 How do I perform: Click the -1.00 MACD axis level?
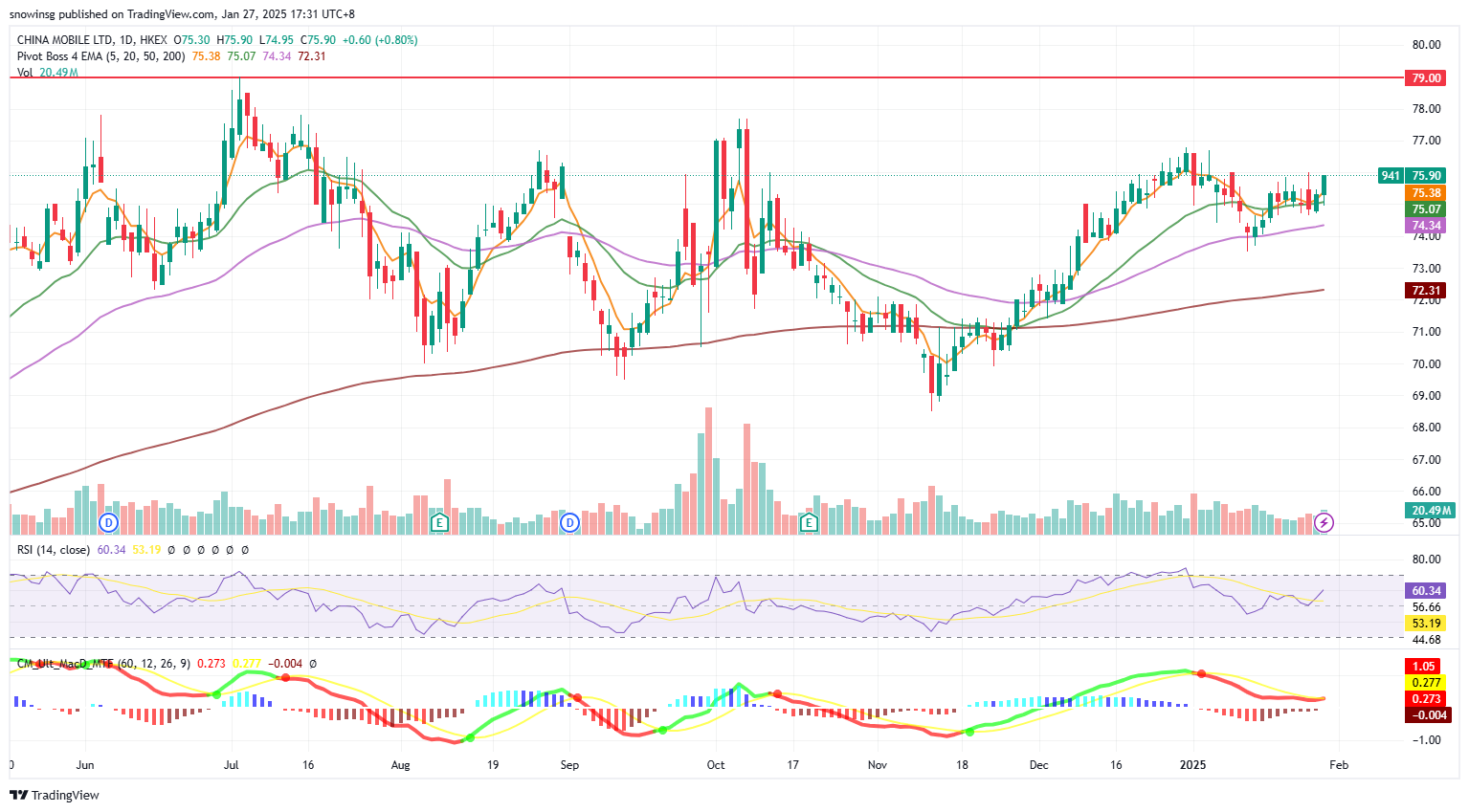click(1426, 740)
